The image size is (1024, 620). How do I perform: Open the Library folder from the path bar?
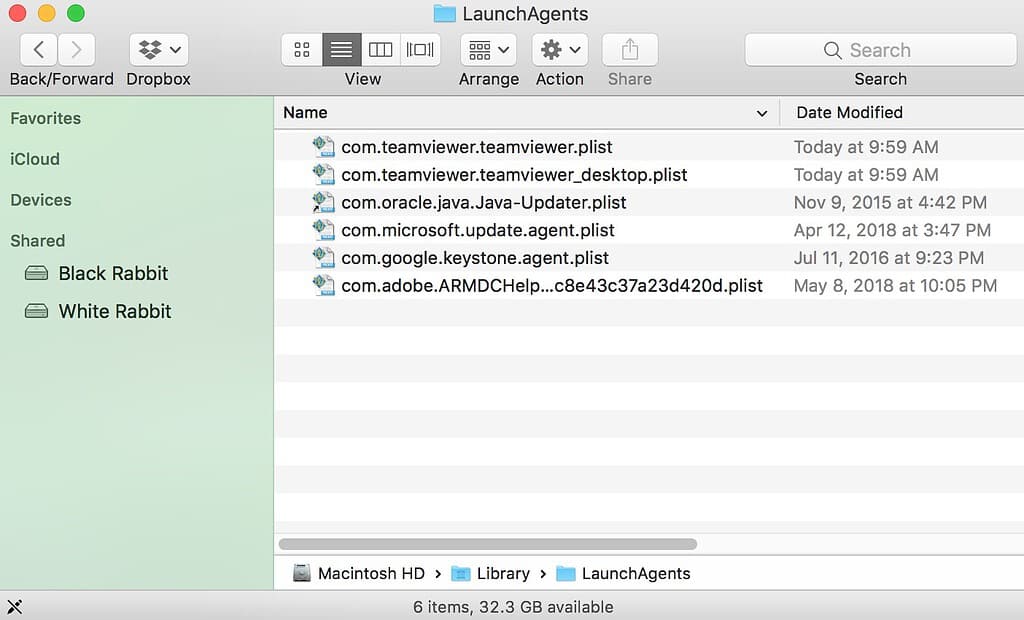(503, 573)
